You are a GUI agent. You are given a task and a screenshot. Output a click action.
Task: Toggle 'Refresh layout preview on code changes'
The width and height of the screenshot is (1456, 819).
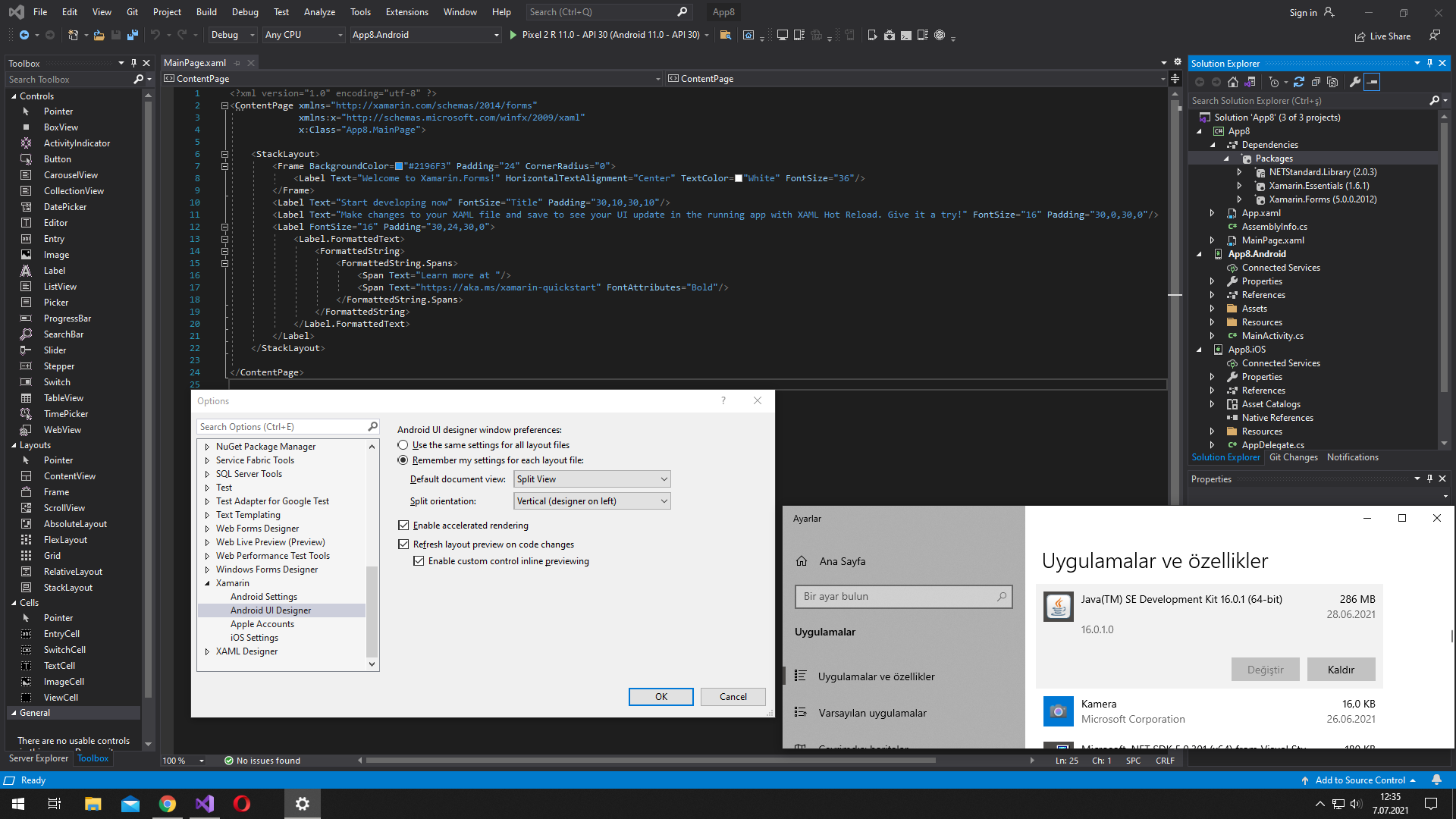pos(403,544)
